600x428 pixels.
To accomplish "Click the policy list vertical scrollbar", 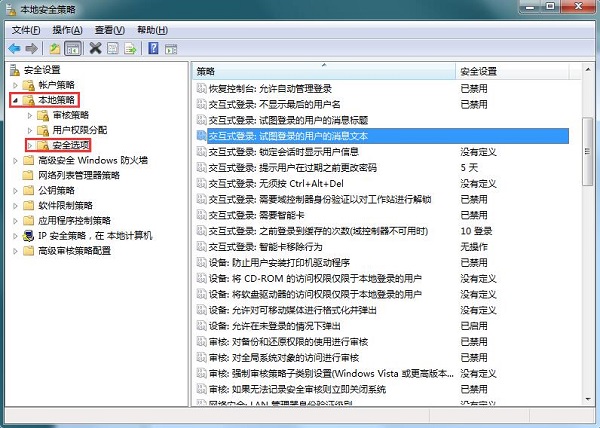I will 588,250.
